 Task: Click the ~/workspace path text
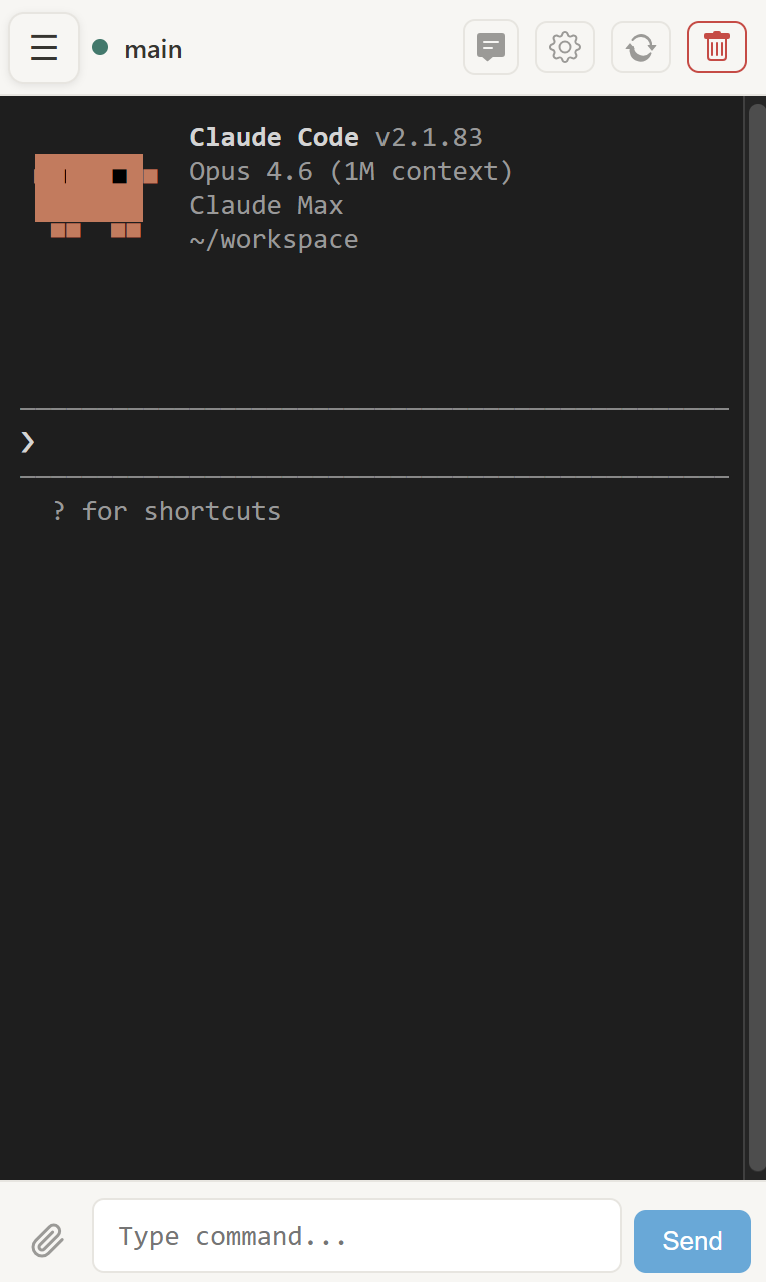coord(273,240)
